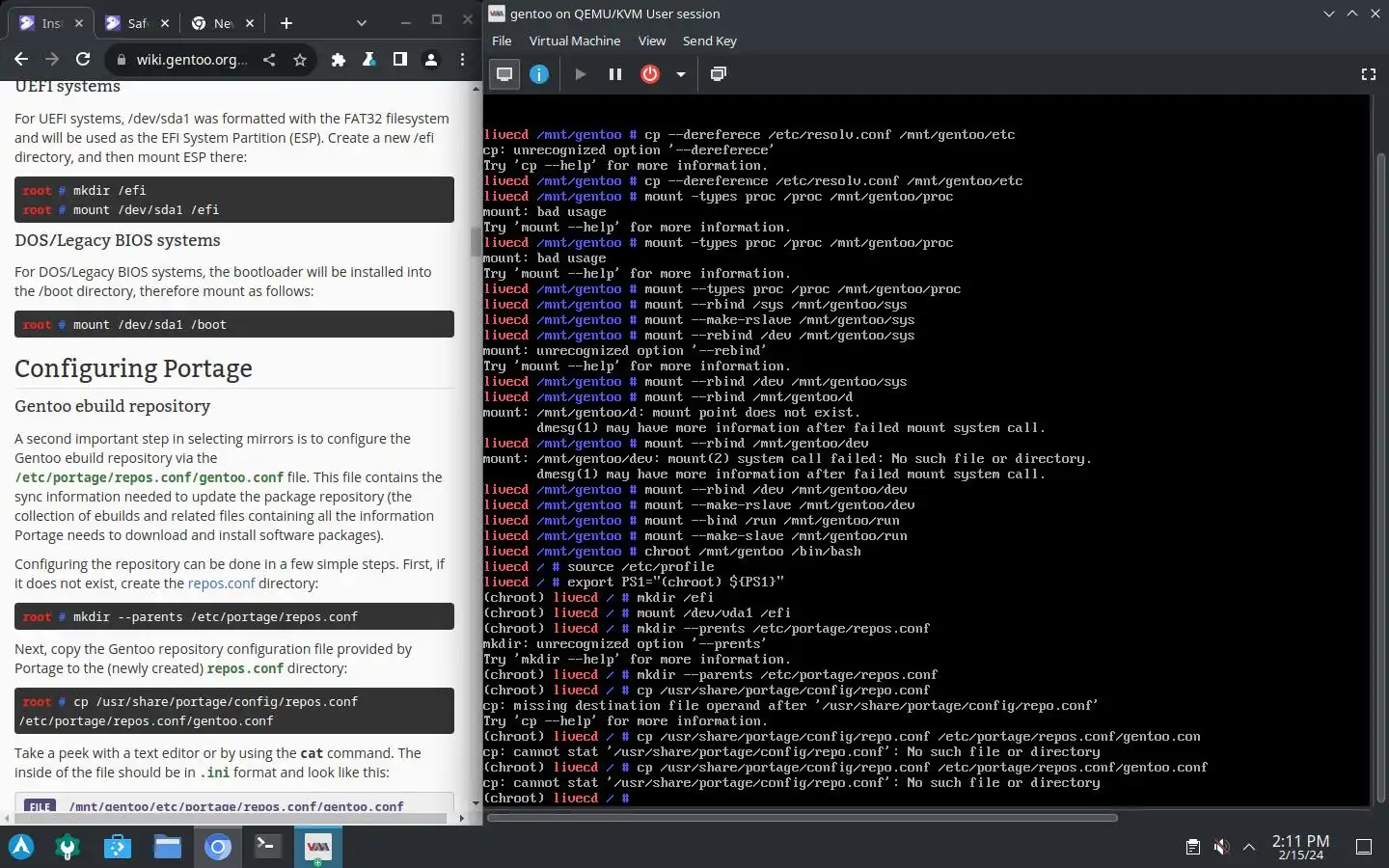Viewport: 1389px width, 868px height.
Task: Switch VM viewer to fullscreen
Action: pyautogui.click(x=1368, y=74)
